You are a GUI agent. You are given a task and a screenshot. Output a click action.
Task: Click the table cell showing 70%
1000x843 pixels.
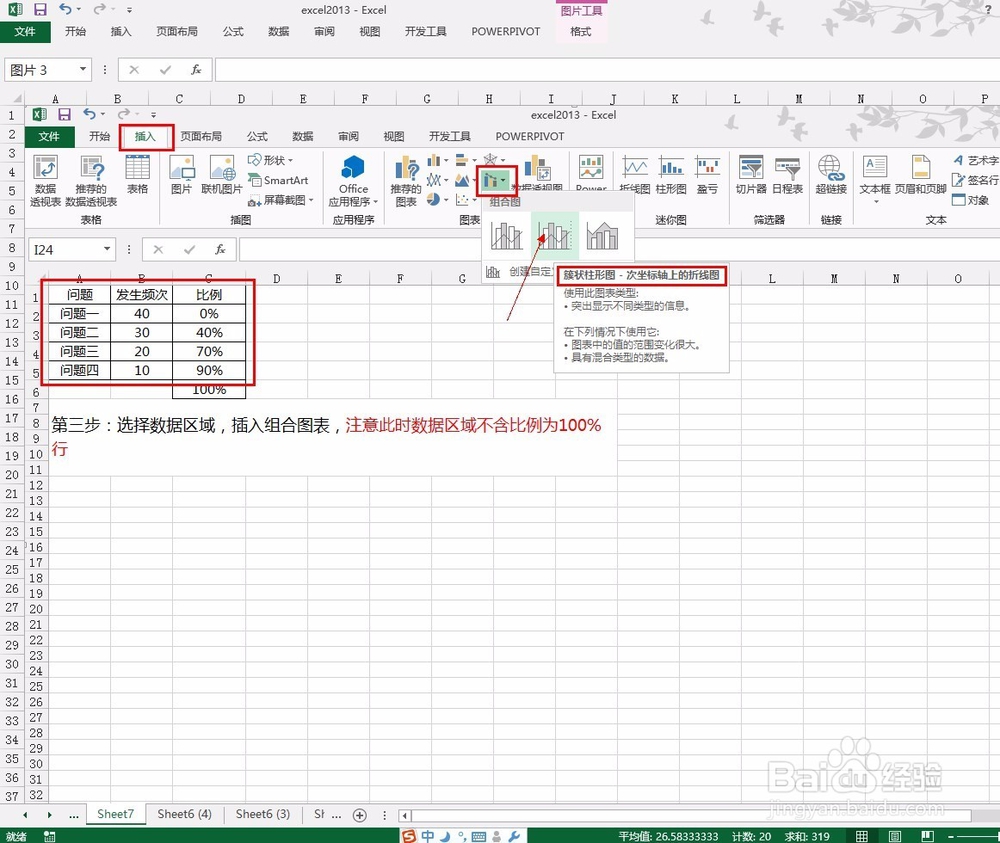pos(209,351)
